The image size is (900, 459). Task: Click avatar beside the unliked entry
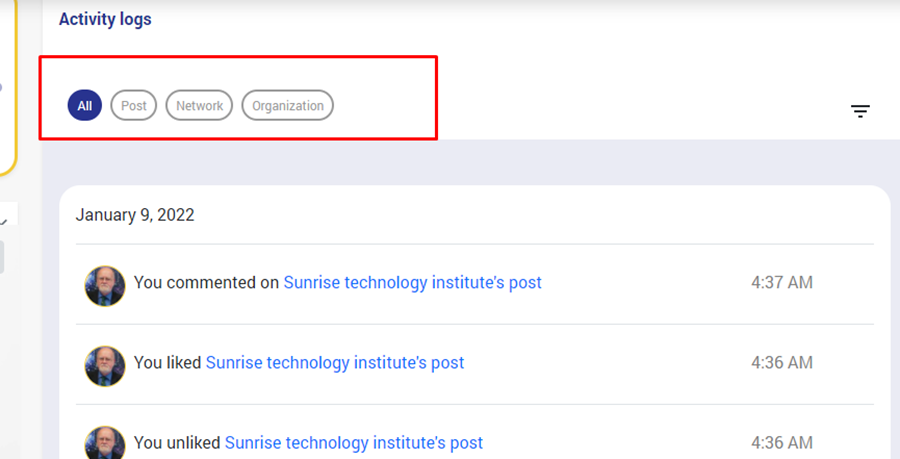pos(105,442)
